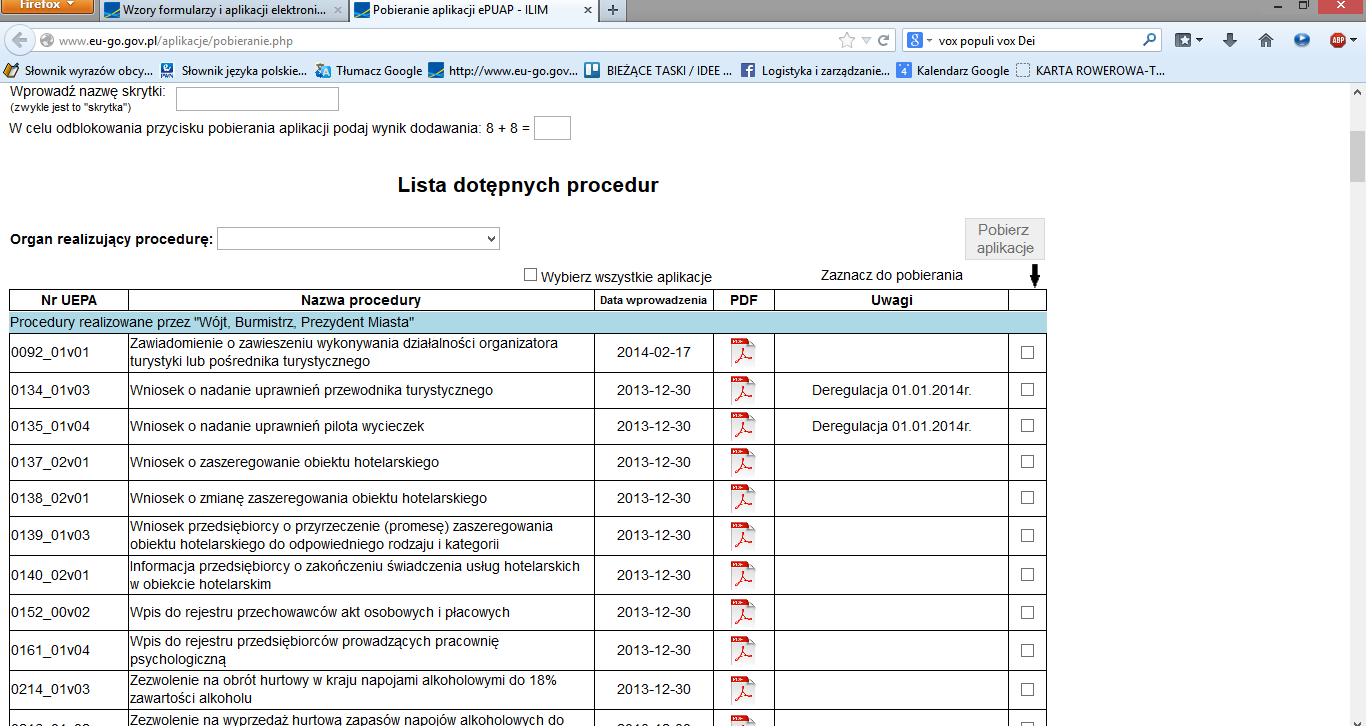Click 'Deregulacja 01.01.2014r.' in row 0134_01v03
The width and height of the screenshot is (1366, 726).
coord(891,390)
